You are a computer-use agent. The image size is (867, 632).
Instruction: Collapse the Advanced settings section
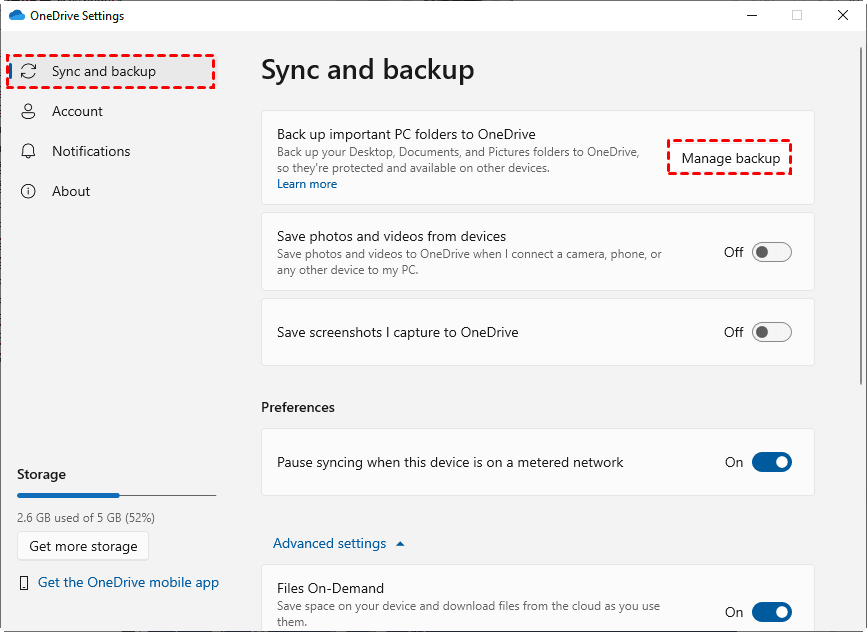coord(339,544)
